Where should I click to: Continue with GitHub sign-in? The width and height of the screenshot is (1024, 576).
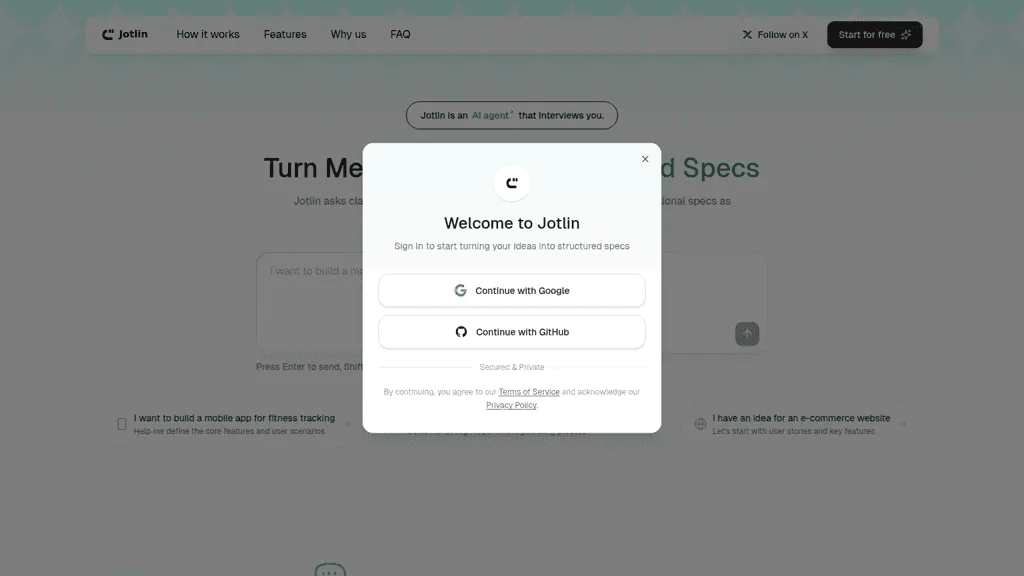(x=512, y=332)
